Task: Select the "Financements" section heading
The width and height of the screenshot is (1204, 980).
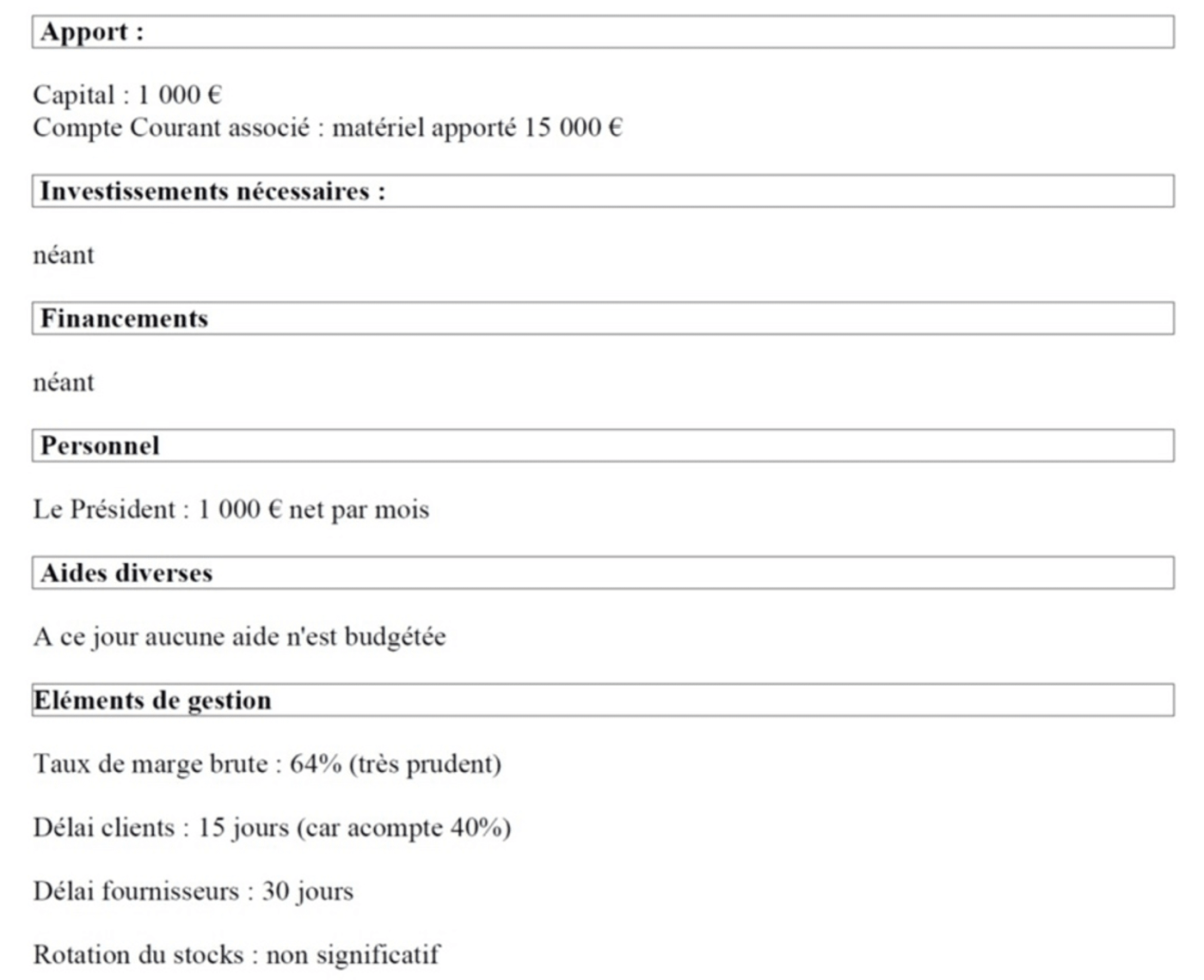Action: [124, 319]
